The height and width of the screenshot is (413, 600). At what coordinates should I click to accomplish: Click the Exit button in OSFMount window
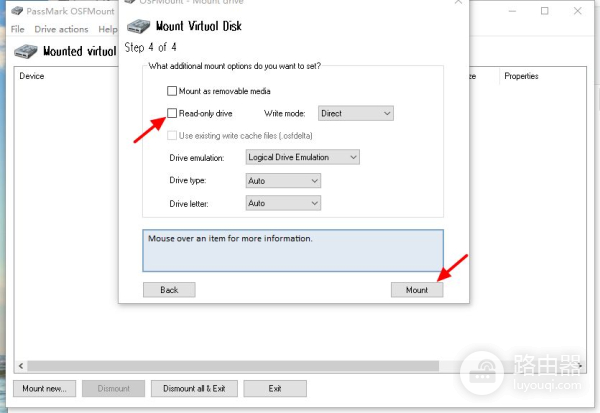point(275,389)
